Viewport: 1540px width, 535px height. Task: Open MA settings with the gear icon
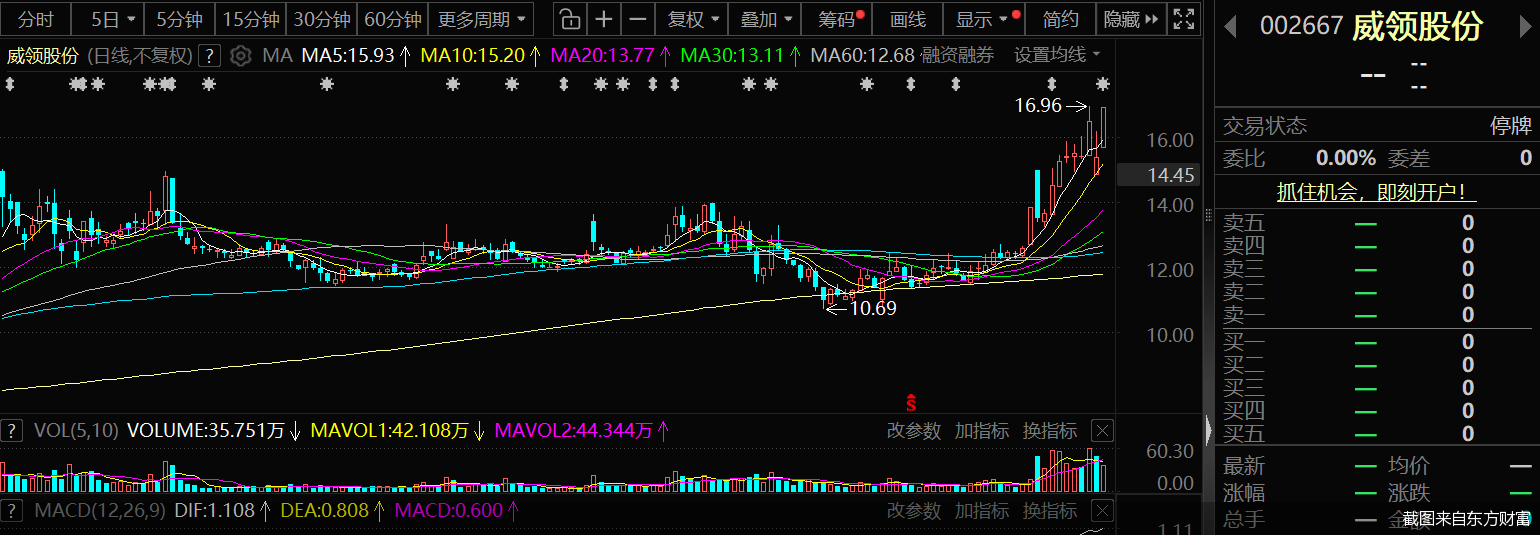(x=240, y=56)
